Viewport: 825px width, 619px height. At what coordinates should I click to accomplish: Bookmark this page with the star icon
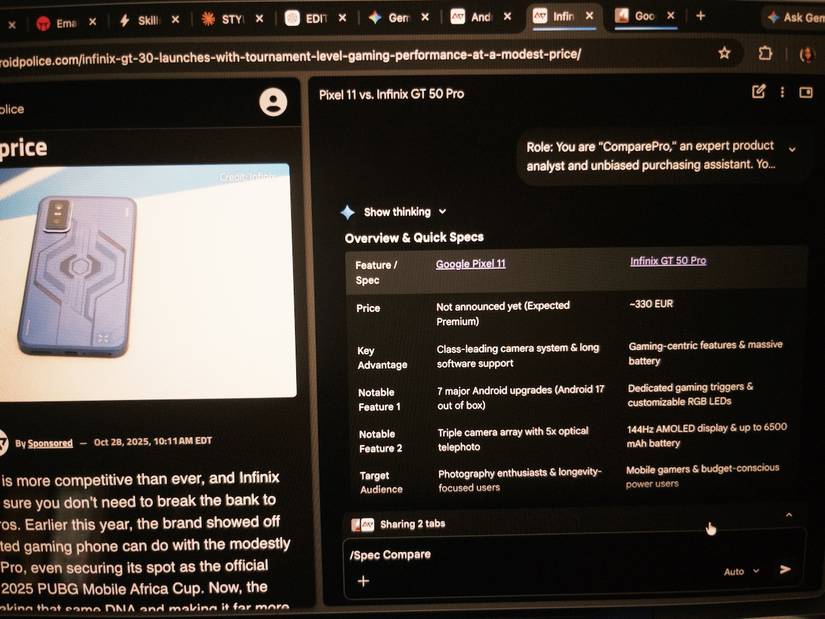click(725, 53)
